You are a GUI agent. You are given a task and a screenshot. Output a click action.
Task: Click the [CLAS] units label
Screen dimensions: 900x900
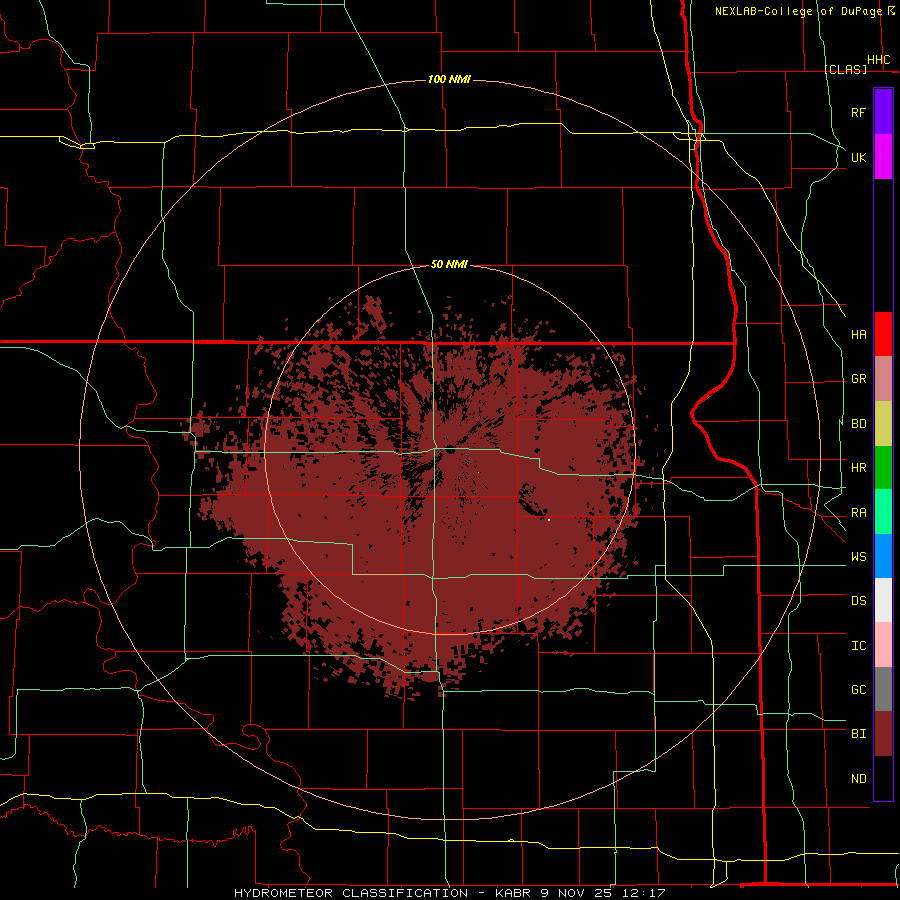point(845,69)
